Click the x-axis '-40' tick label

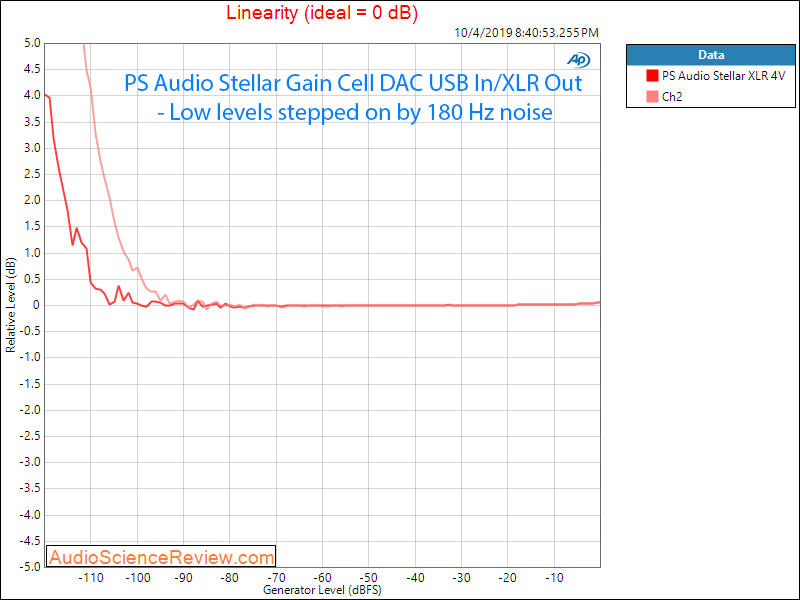point(415,578)
